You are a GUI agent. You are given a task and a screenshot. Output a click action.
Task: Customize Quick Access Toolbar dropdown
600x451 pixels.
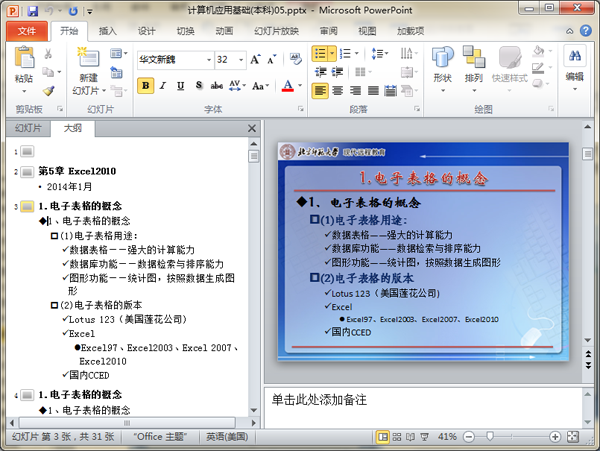point(90,11)
